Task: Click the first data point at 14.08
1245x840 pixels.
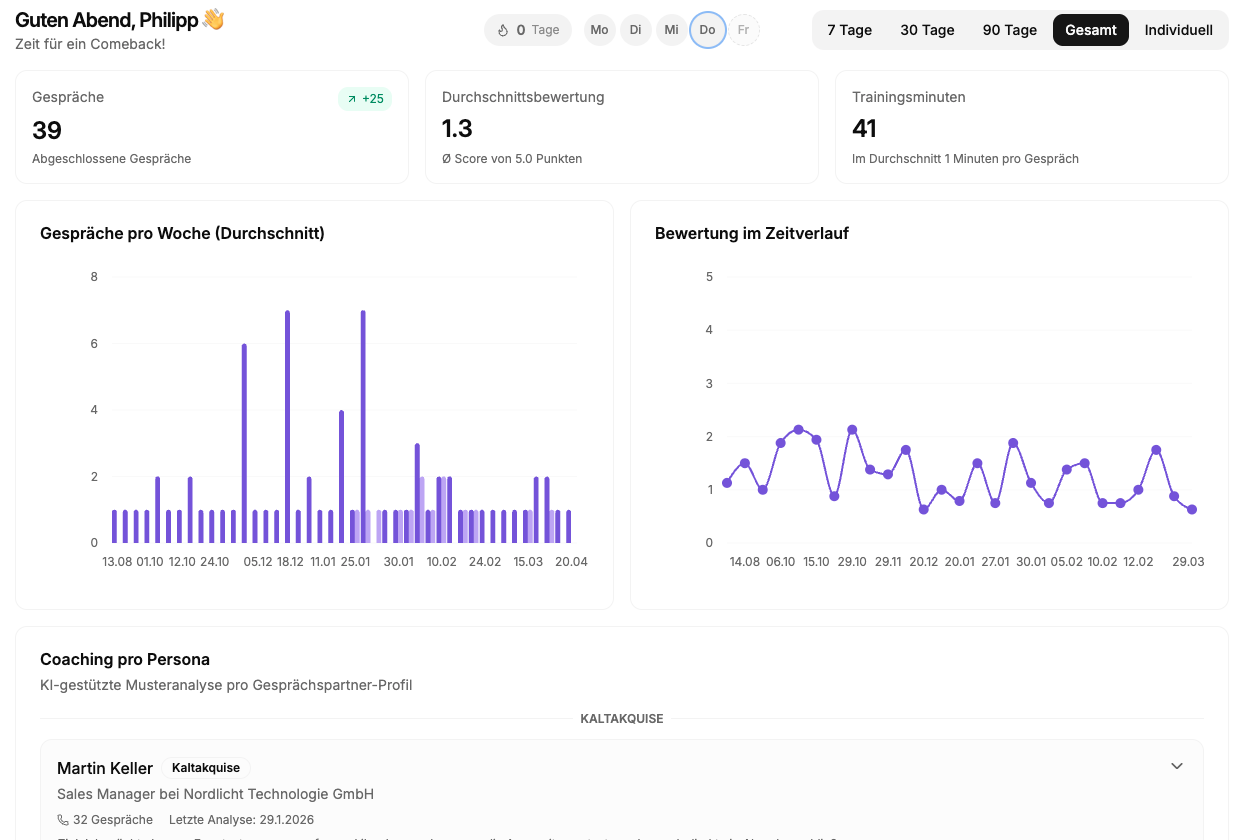Action: tap(727, 483)
